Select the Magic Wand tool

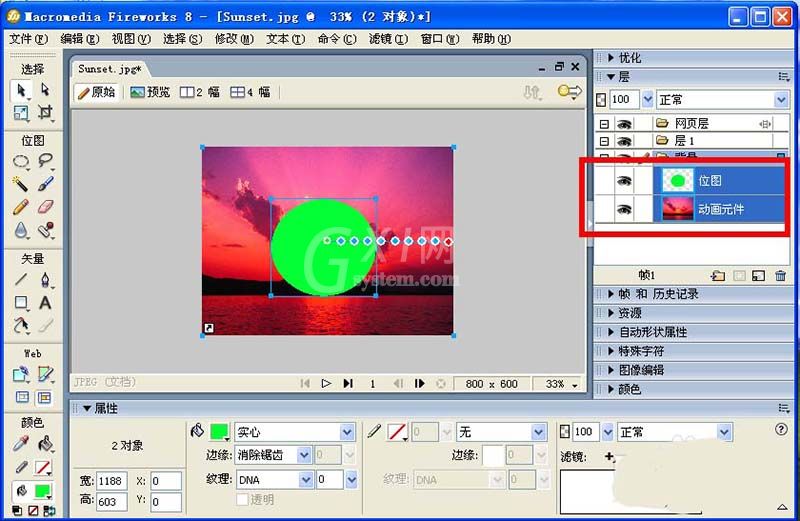pos(21,184)
